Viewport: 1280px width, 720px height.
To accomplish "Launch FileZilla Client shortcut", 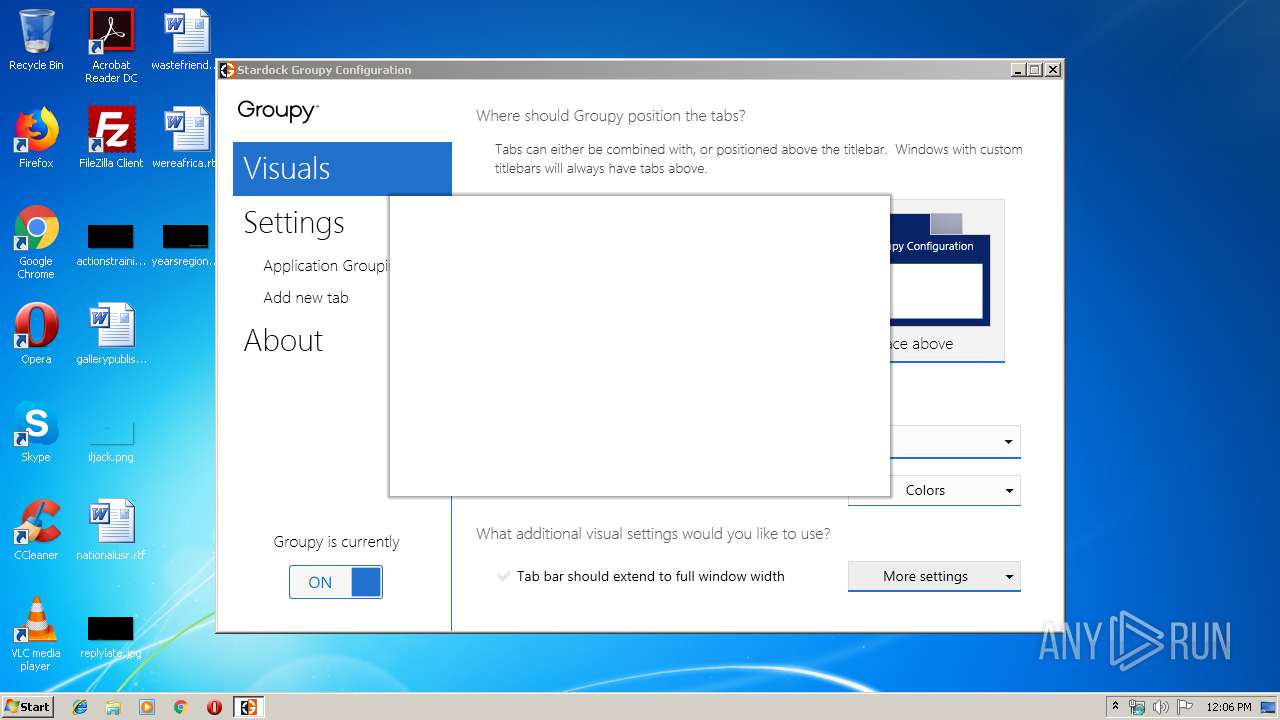I will pos(111,138).
